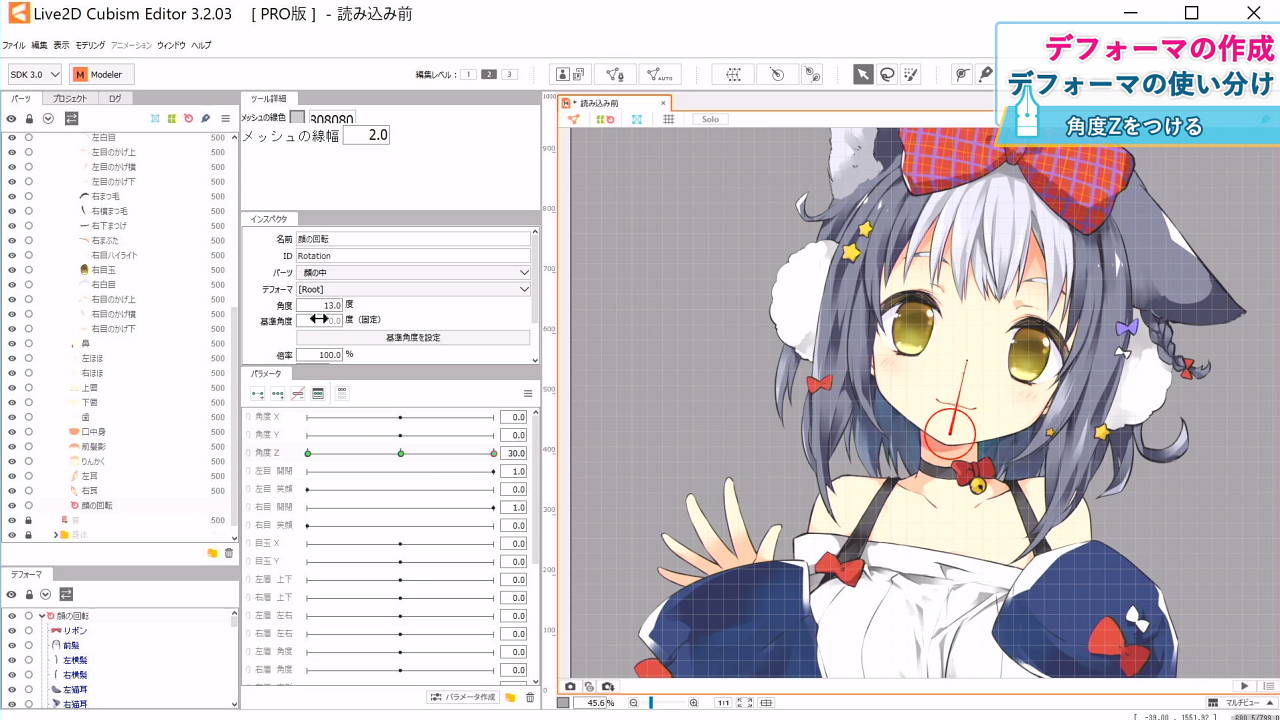The height and width of the screenshot is (720, 1280).
Task: Hide the 口中身 part
Action: [x=12, y=432]
